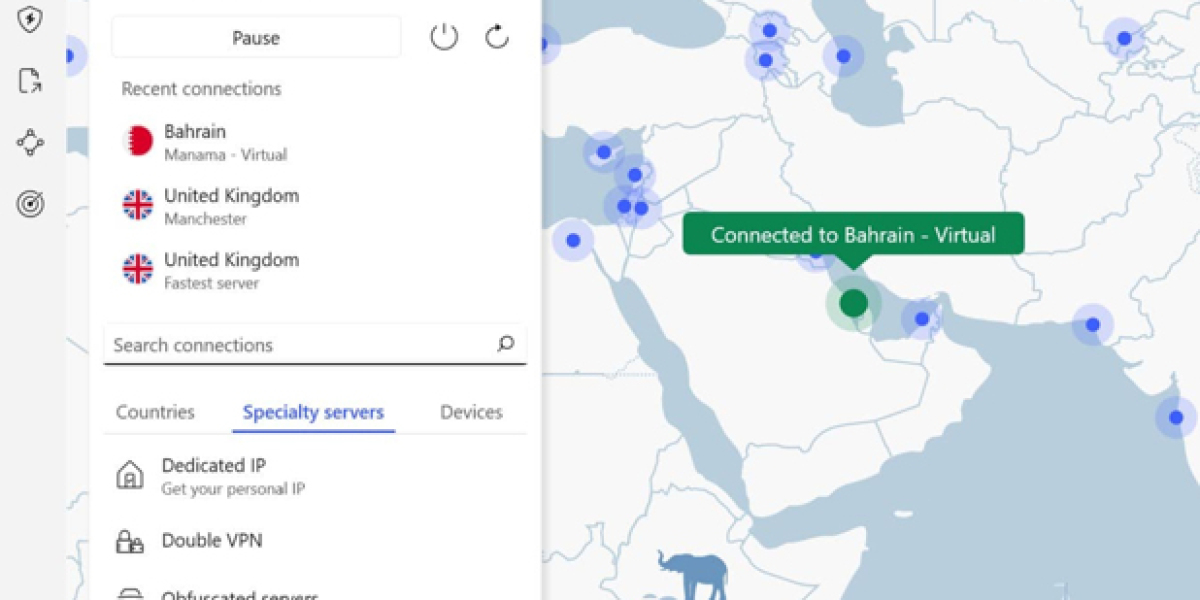Click the green connected Bahrain map marker
The width and height of the screenshot is (1200, 600).
(x=853, y=303)
